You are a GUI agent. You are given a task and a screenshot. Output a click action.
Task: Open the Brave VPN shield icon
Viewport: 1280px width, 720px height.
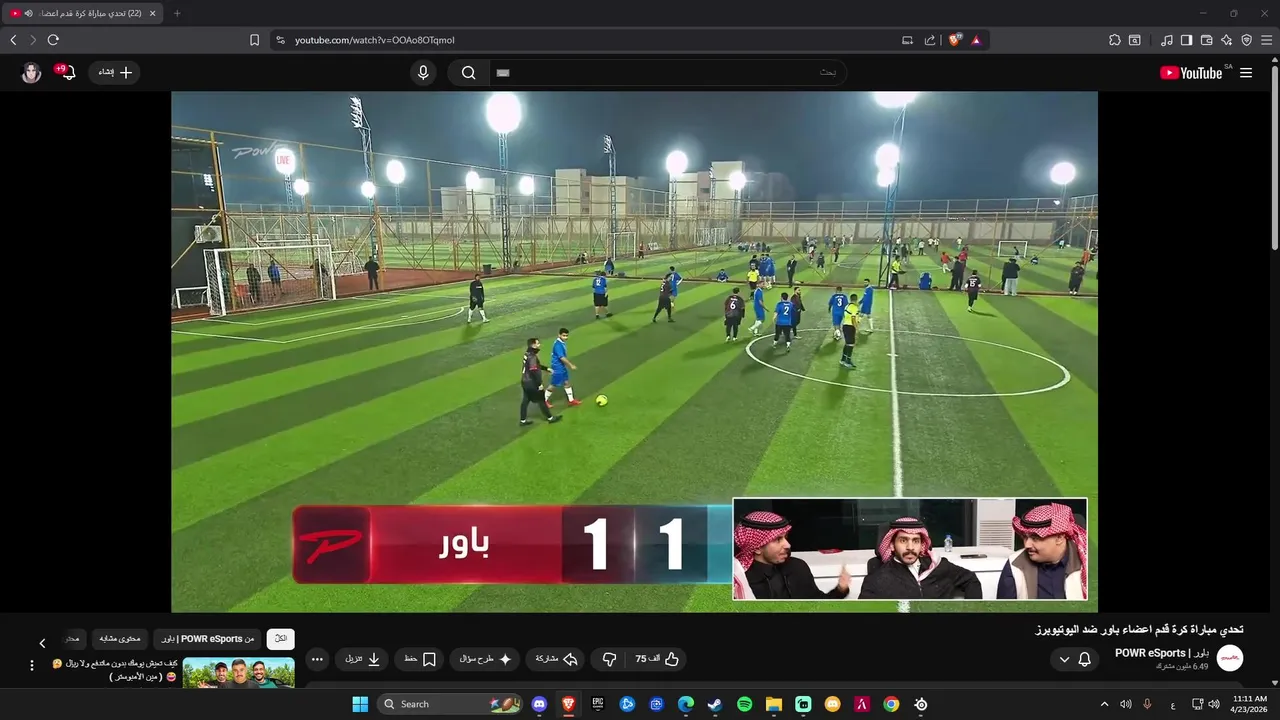pyautogui.click(x=1246, y=40)
